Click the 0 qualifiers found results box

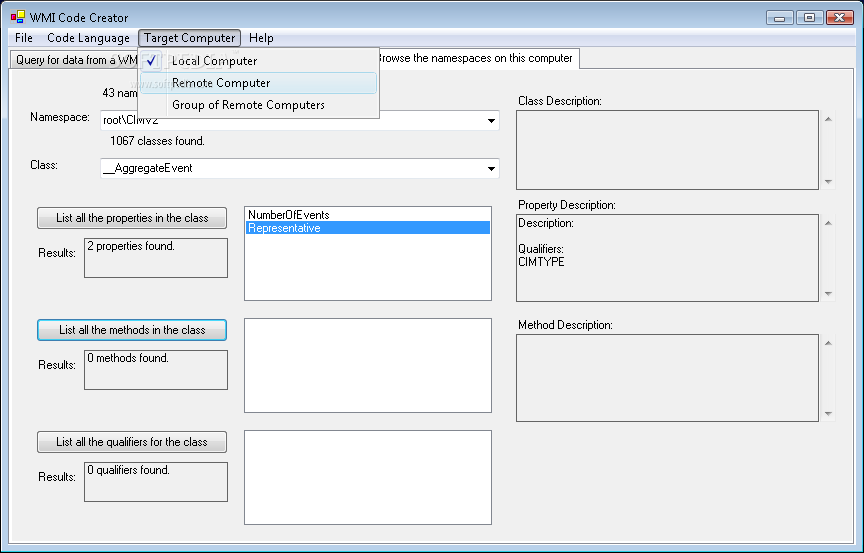coord(156,482)
